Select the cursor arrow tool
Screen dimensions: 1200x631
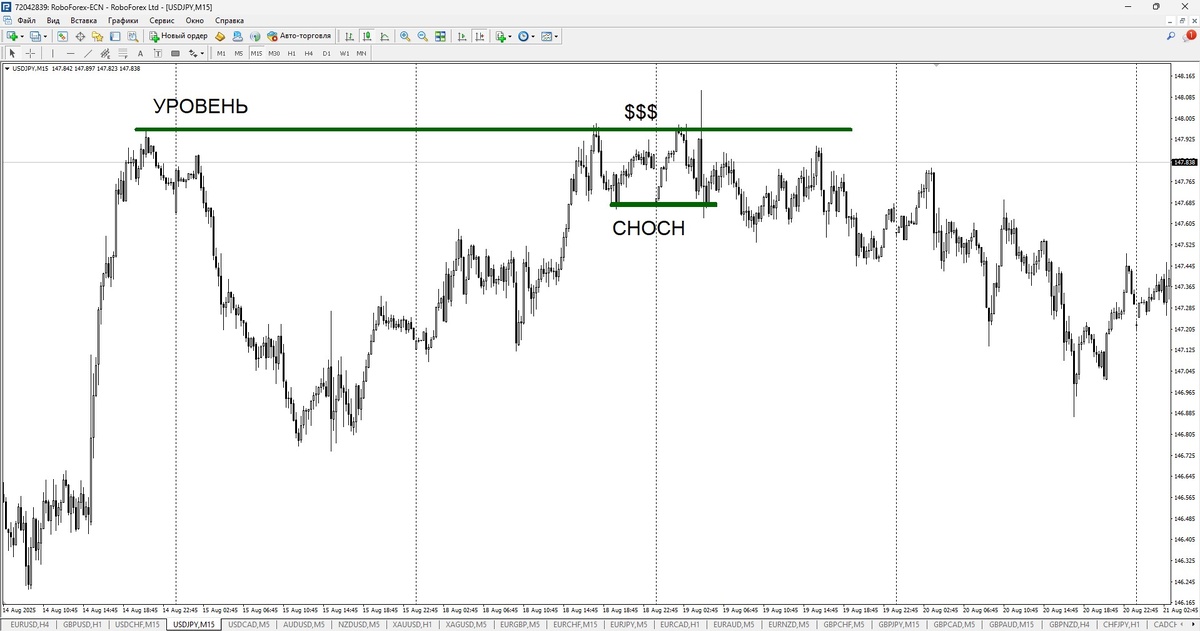[12, 53]
